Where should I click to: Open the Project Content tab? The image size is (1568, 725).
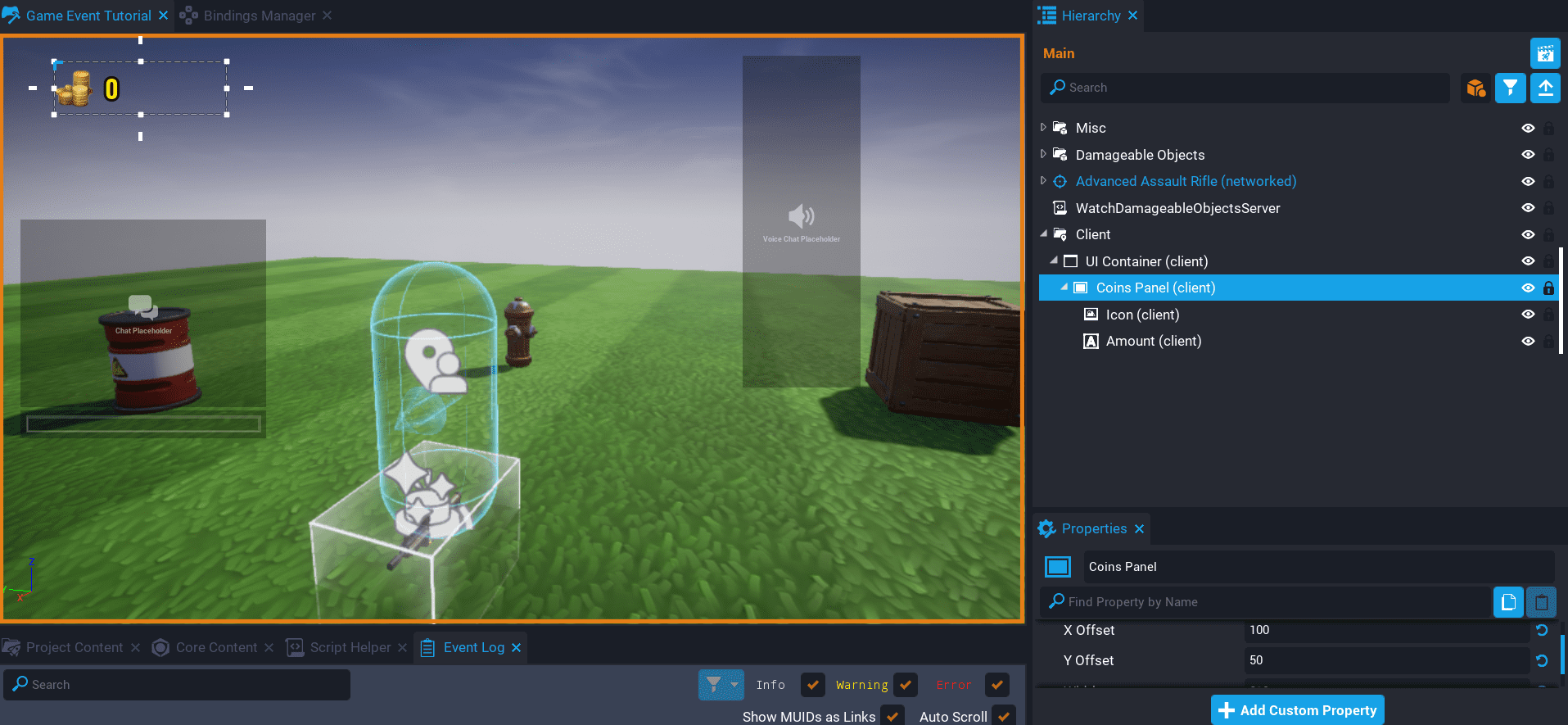[74, 647]
